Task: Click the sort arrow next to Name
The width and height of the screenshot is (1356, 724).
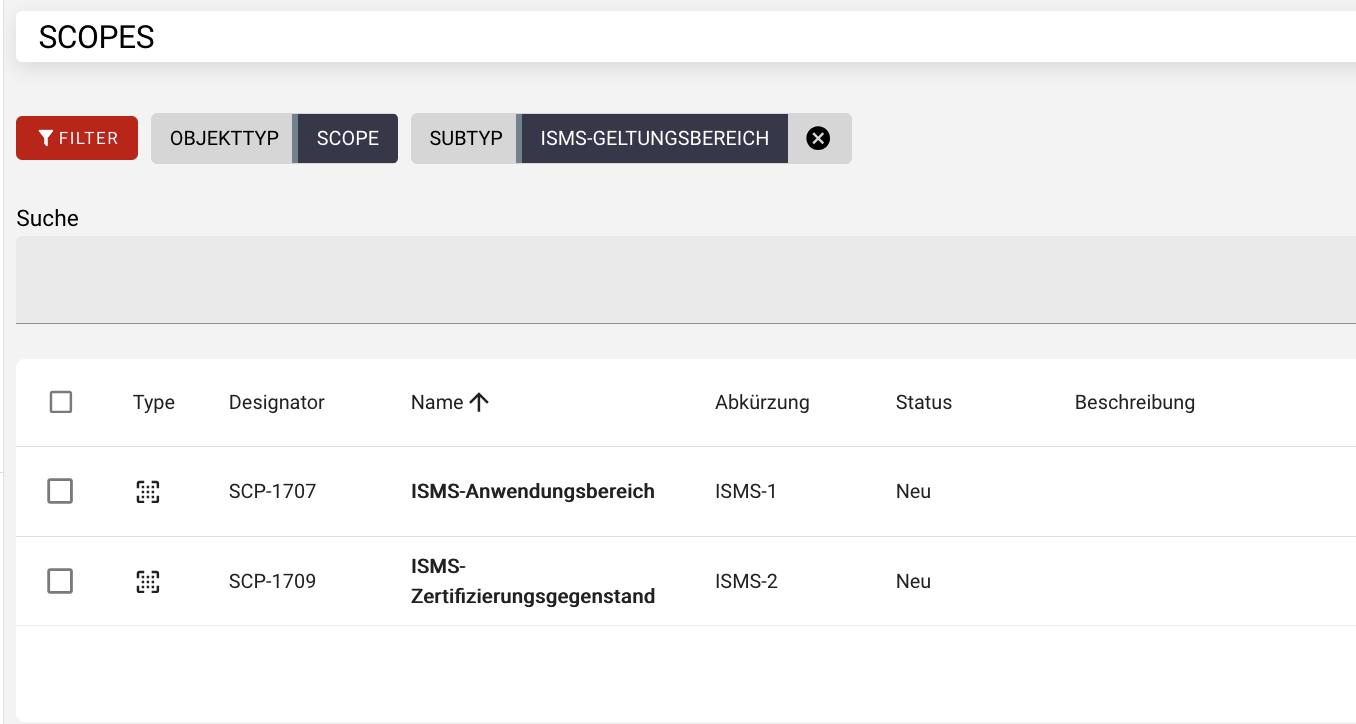Action: pos(480,401)
